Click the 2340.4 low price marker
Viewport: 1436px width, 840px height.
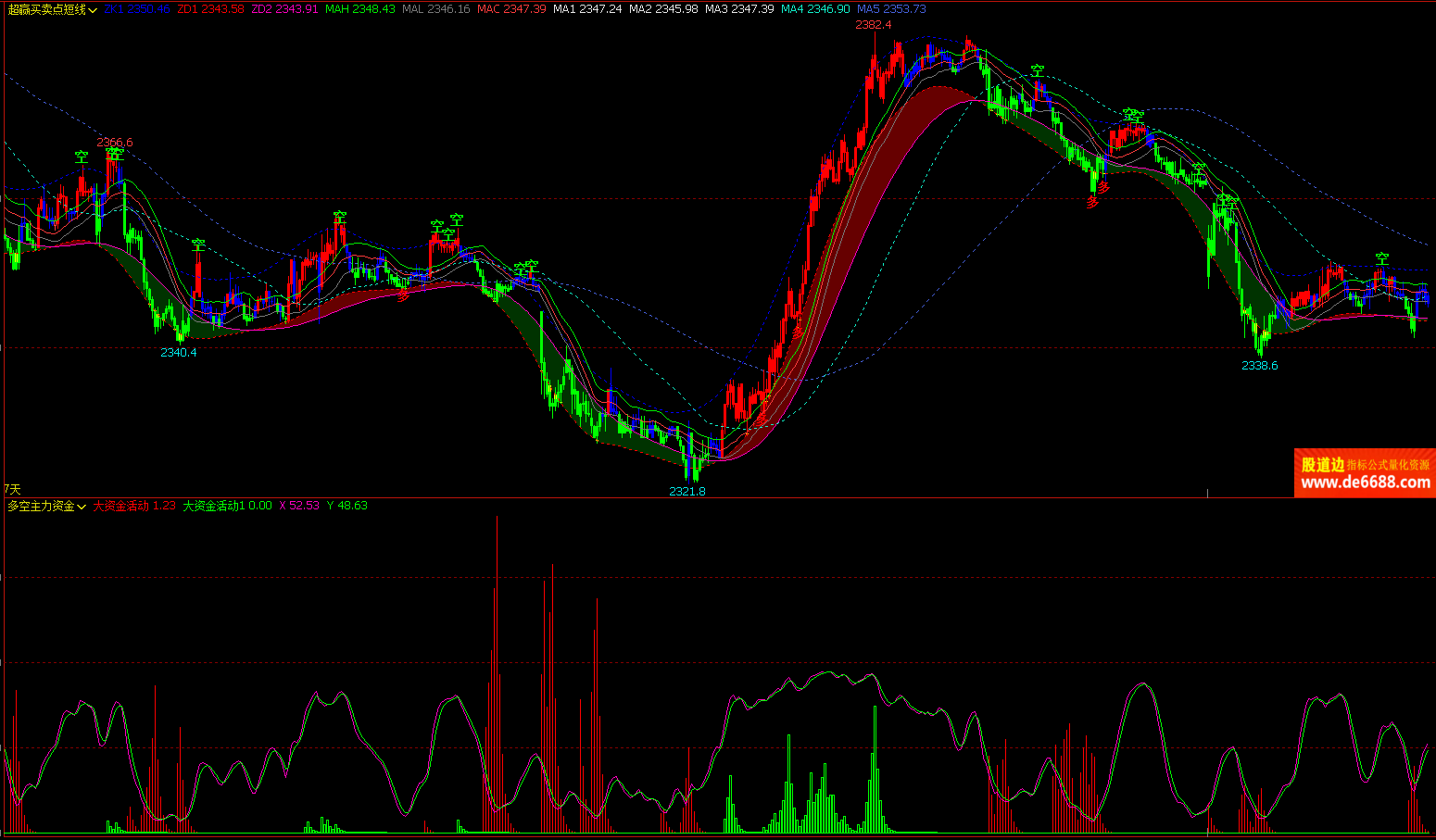tap(178, 353)
